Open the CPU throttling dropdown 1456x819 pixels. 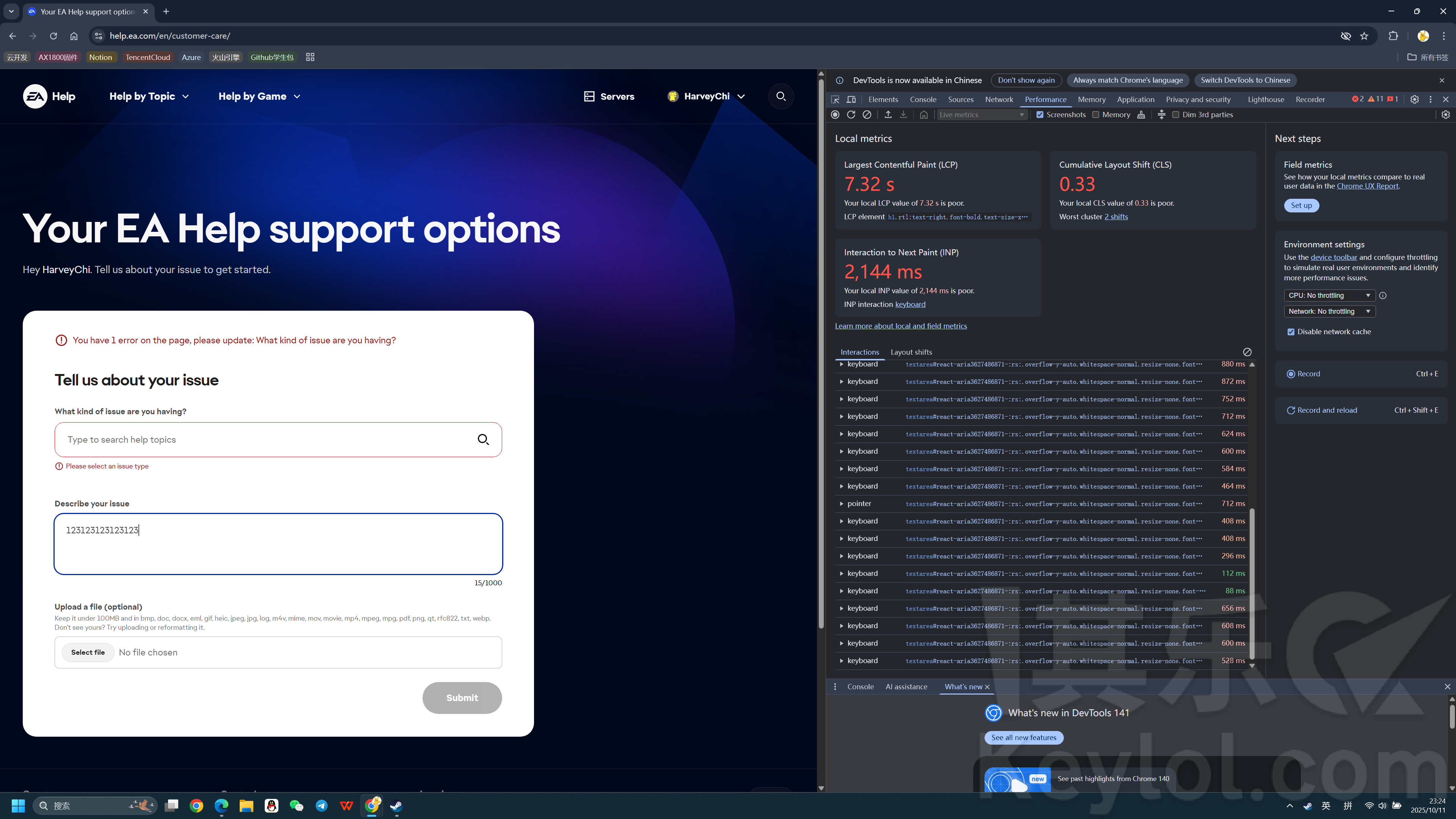click(1329, 296)
